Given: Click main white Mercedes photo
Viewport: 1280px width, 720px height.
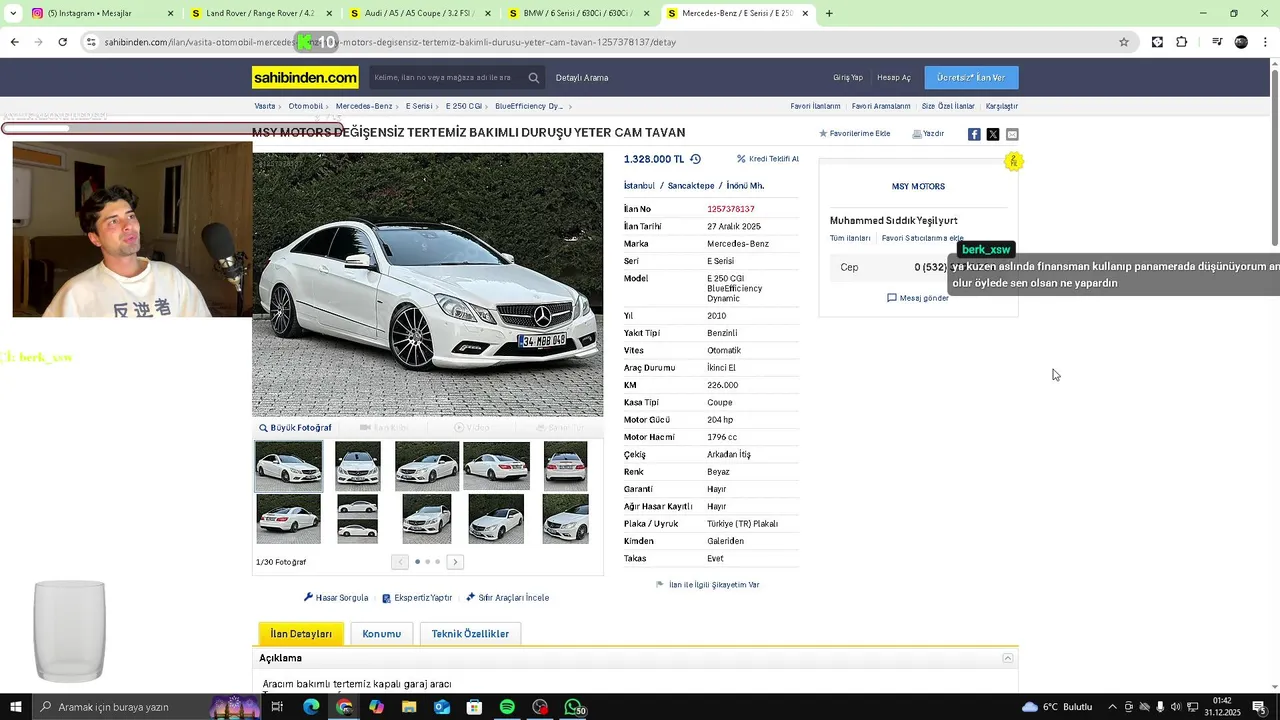Looking at the screenshot, I should (428, 284).
